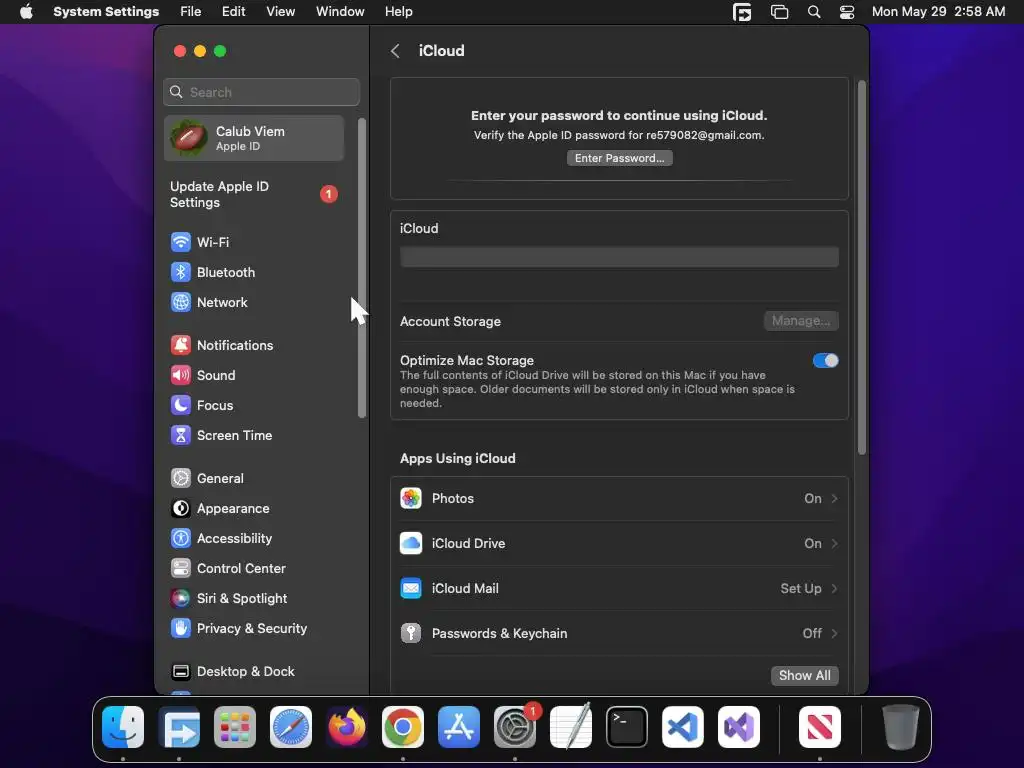Screen dimensions: 1024x768
Task: Open TextEdit from the Dock
Action: click(x=571, y=727)
